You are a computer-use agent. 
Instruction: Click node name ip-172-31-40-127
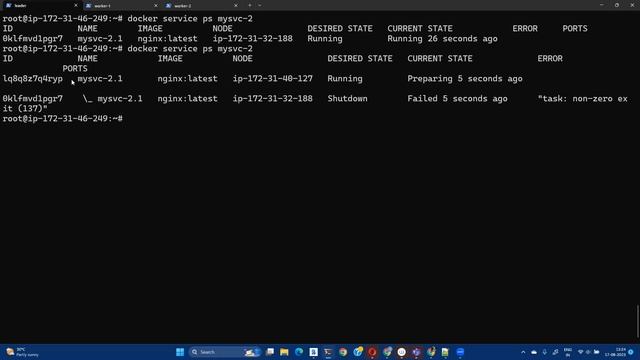click(273, 79)
